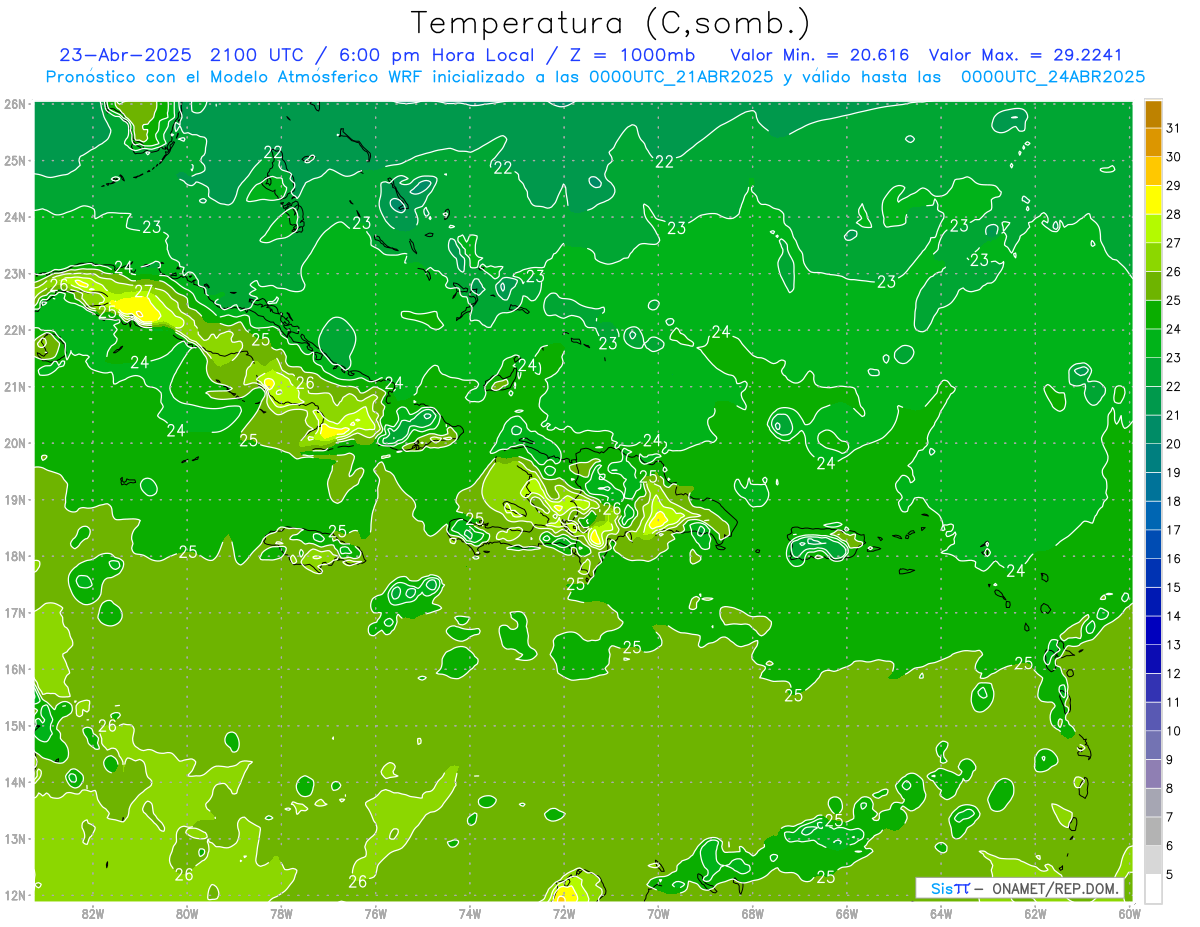Image resolution: width=1200 pixels, height=927 pixels.
Task: Click the "29" label on the color scale
Action: pos(1174,186)
